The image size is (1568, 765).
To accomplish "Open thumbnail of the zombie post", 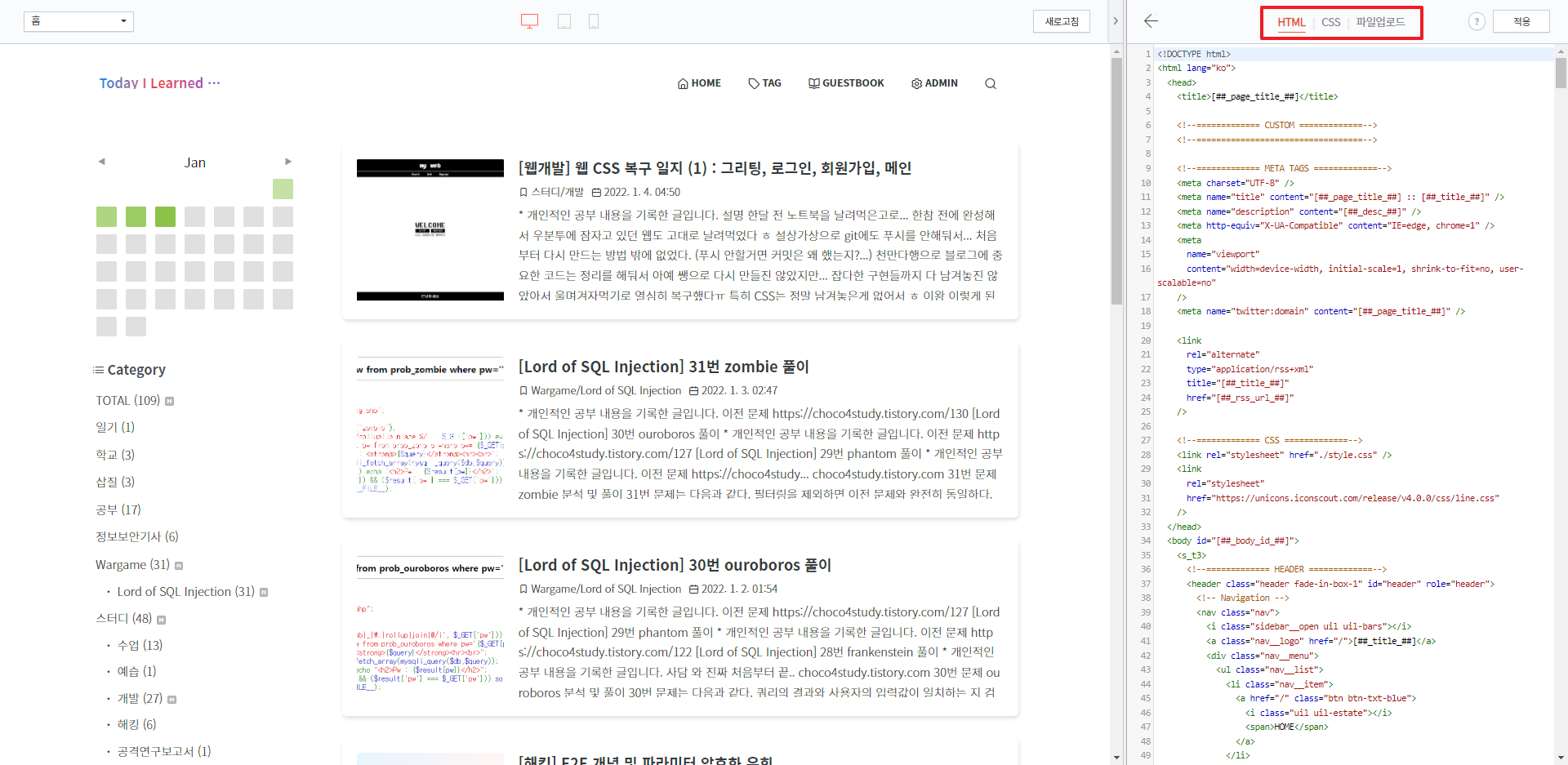I will (430, 429).
